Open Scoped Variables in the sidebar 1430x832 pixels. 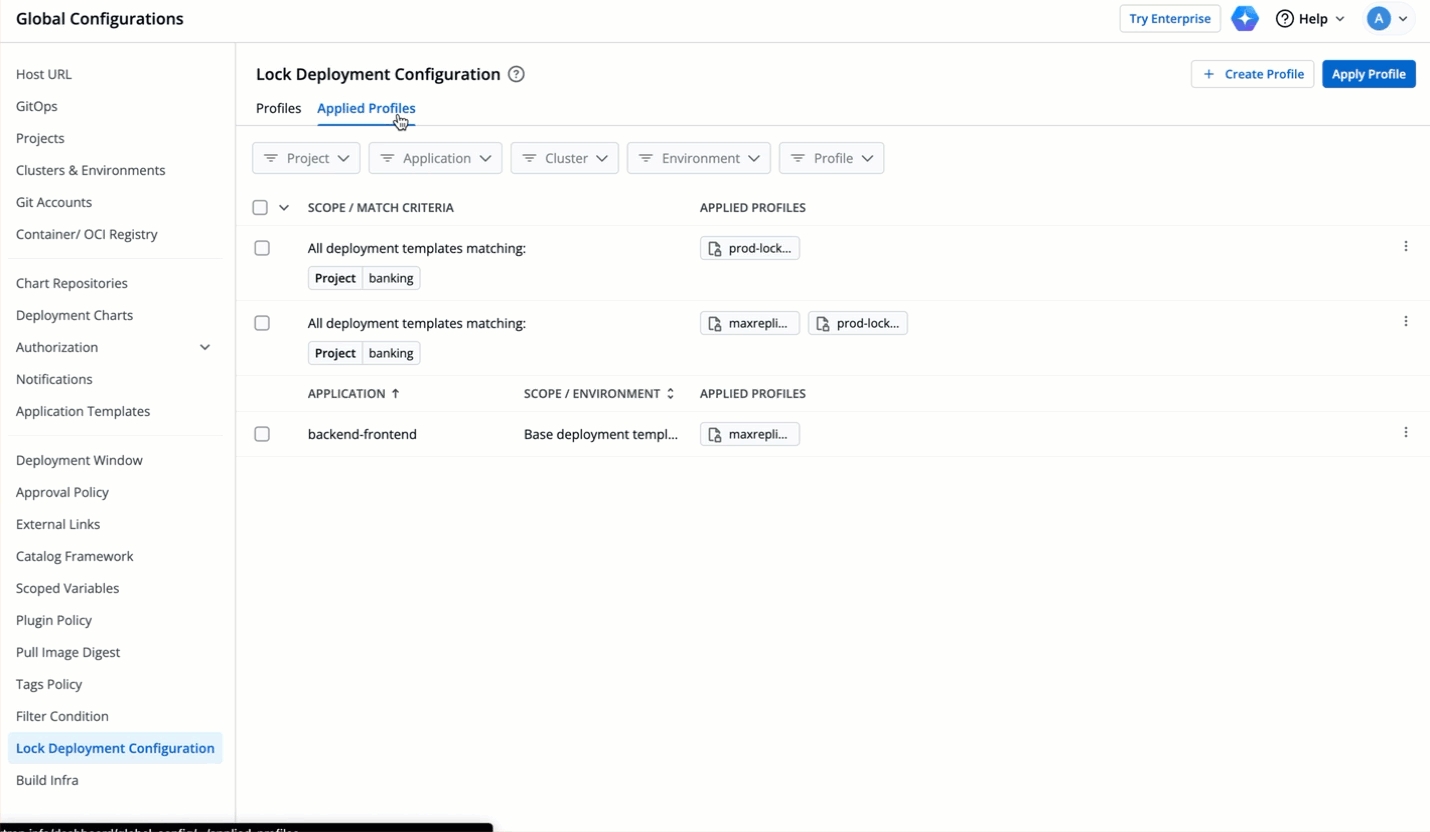tap(67, 588)
